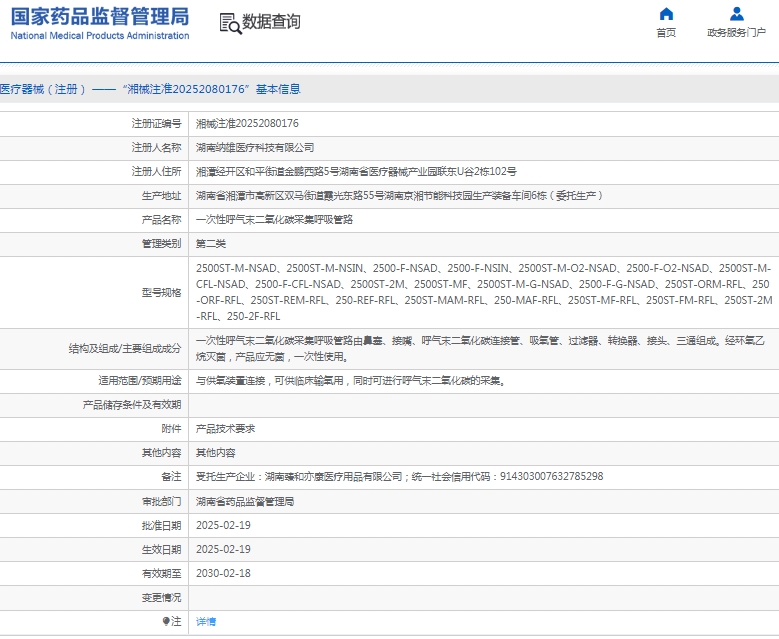Click the 生产地址 label
Screen dimensions: 779x639
161,195
